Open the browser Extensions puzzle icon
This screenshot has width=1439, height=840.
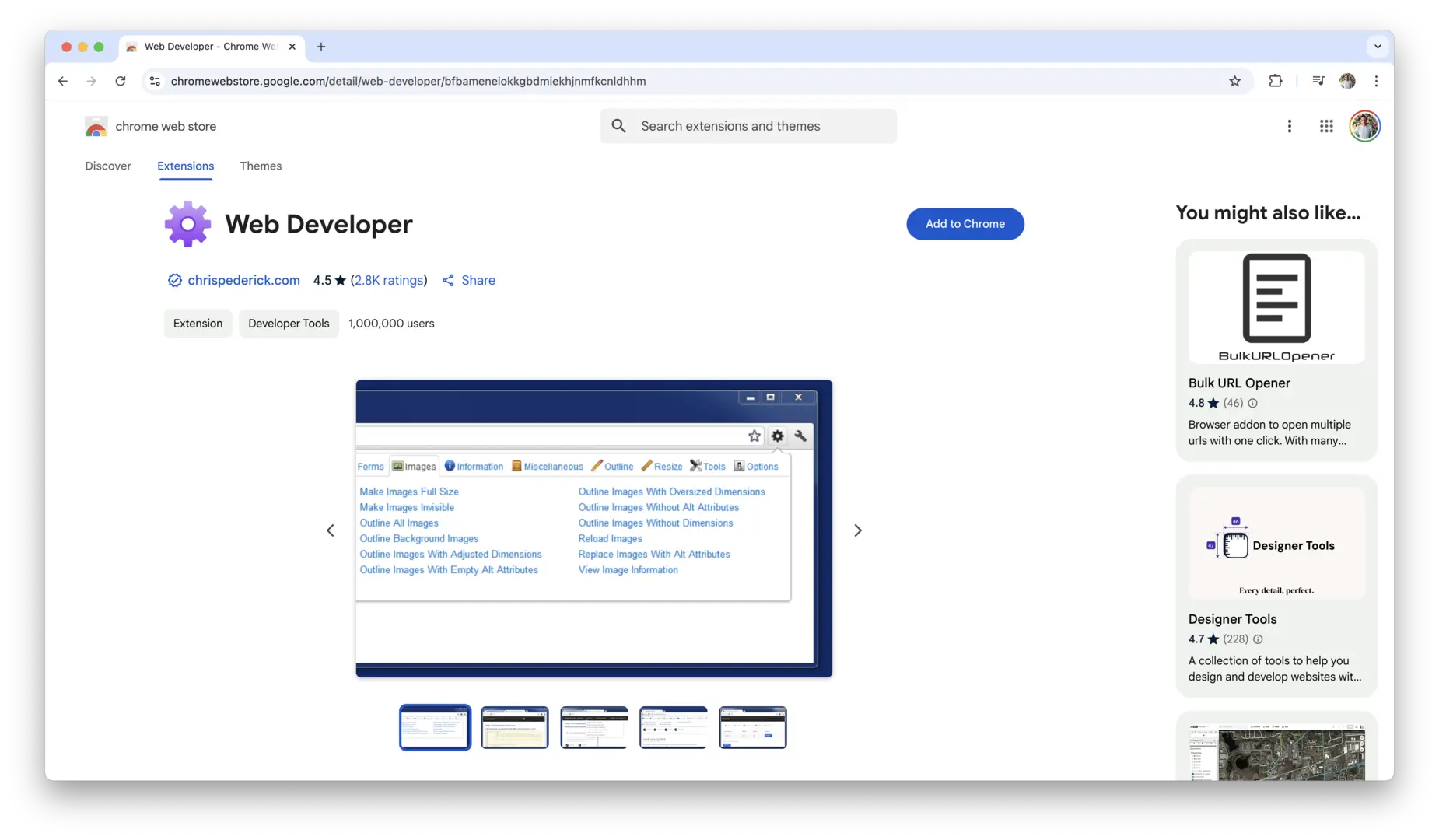(1276, 81)
